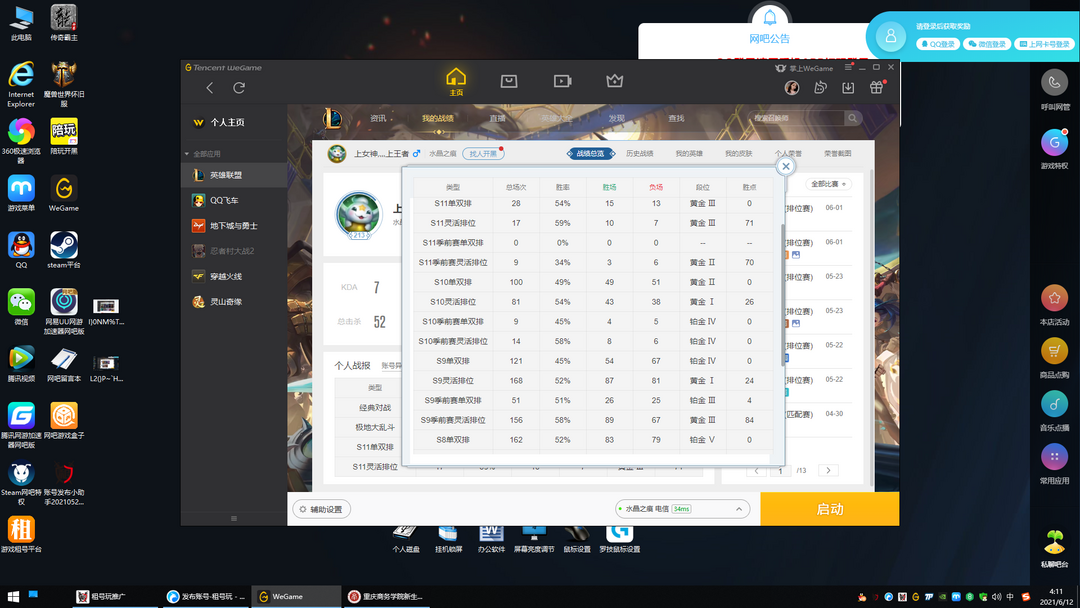
Task: Click the 找人开黑 button
Action: (483, 154)
